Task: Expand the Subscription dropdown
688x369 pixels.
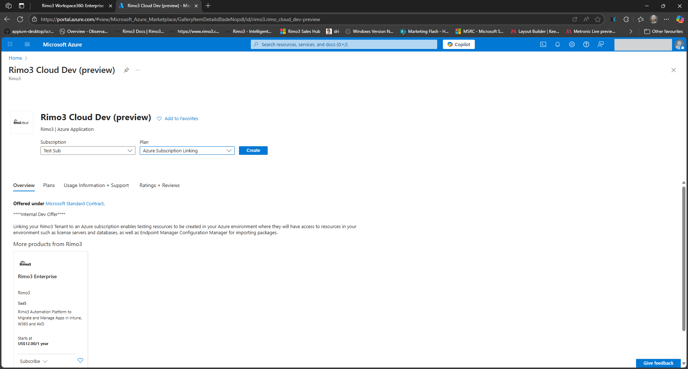Action: click(x=88, y=150)
